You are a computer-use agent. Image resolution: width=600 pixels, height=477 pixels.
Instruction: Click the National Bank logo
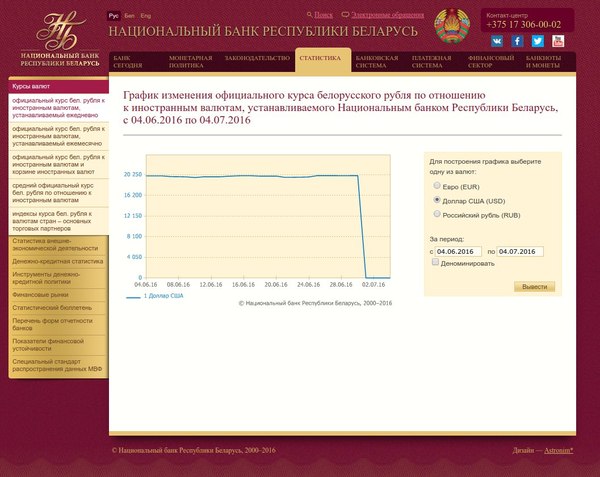(60, 38)
